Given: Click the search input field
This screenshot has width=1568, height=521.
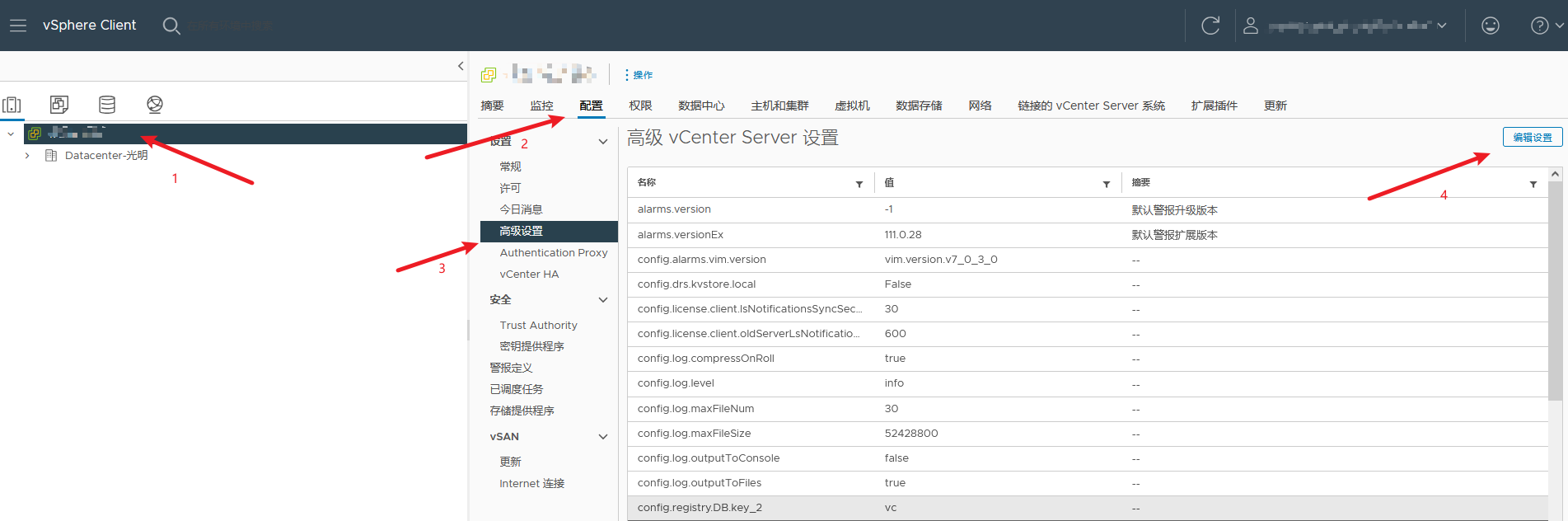Looking at the screenshot, I should coord(231,26).
